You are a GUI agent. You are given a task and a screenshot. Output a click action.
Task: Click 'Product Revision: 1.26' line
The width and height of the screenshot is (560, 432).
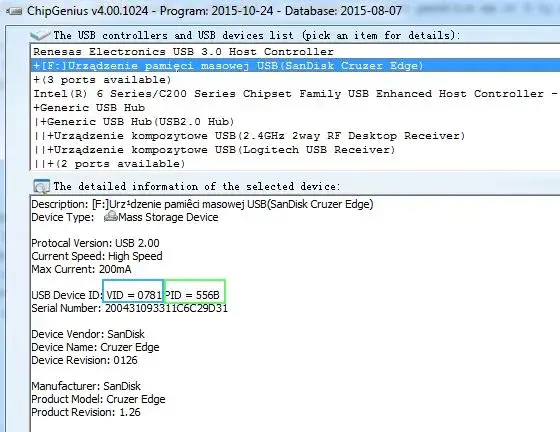86,412
